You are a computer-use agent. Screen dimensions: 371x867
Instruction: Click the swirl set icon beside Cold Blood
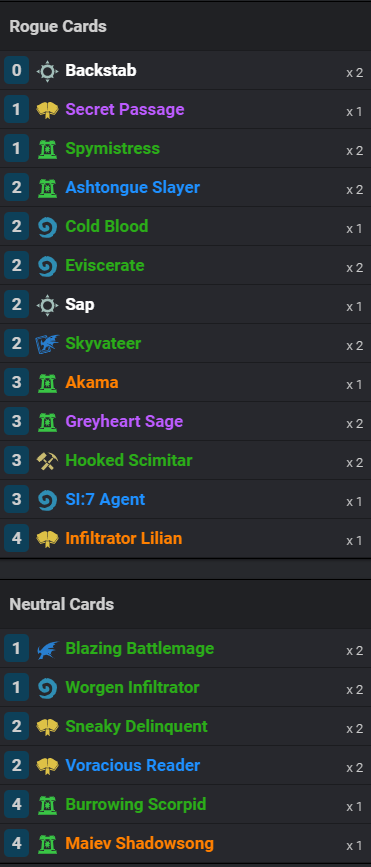click(x=47, y=227)
